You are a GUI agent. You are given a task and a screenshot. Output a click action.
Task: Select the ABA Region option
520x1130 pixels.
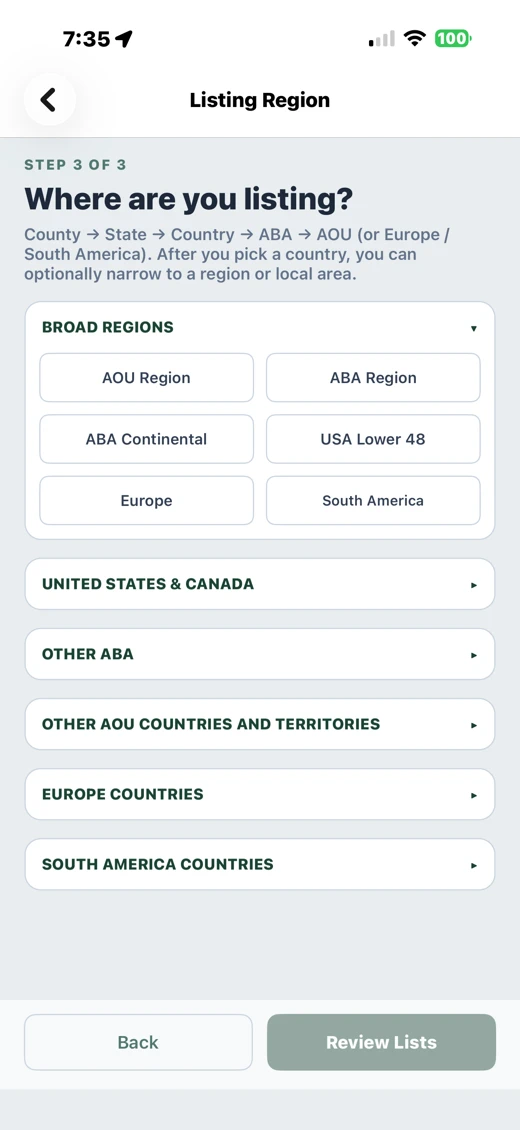373,378
